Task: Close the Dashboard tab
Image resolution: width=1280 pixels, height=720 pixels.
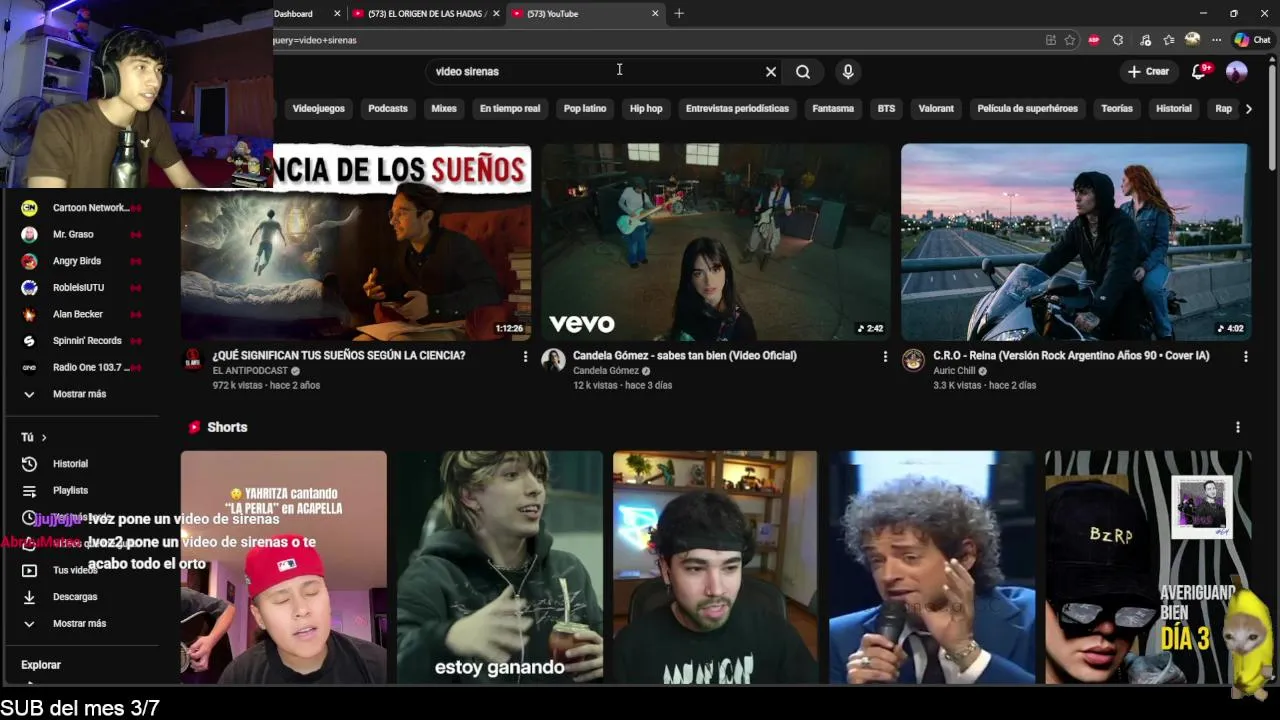Action: coord(336,14)
